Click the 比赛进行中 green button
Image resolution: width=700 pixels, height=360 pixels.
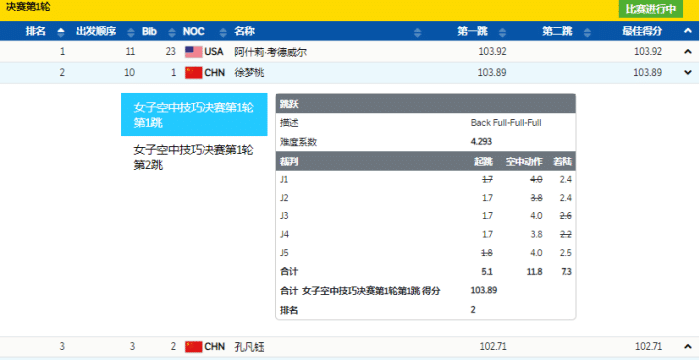click(x=650, y=9)
